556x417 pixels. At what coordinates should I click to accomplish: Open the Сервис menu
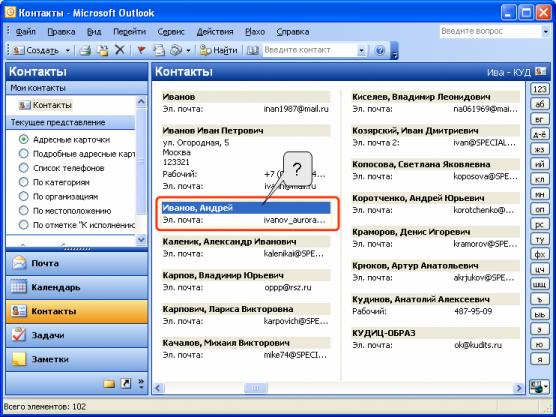tap(171, 32)
